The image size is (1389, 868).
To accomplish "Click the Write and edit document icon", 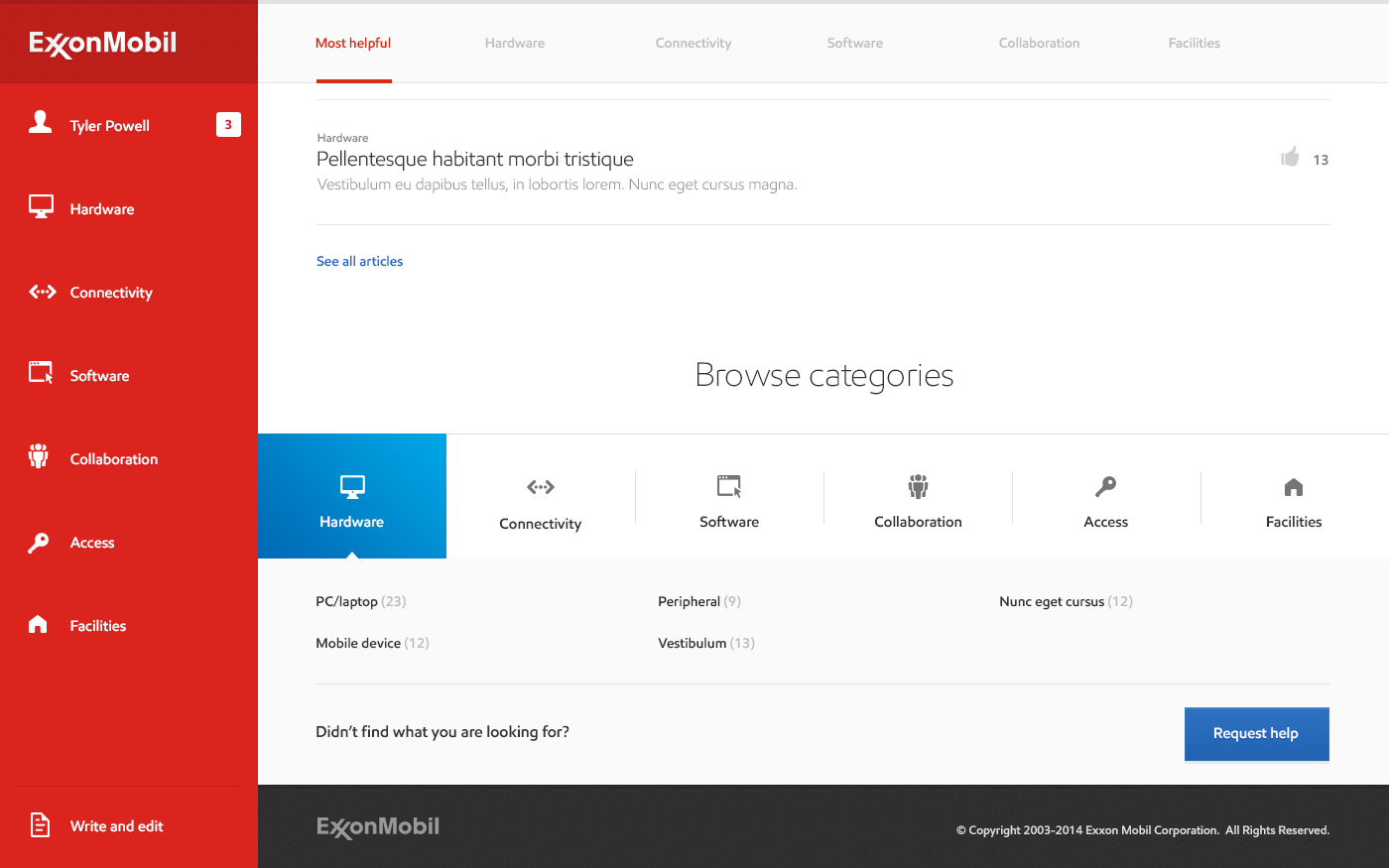I will (40, 824).
